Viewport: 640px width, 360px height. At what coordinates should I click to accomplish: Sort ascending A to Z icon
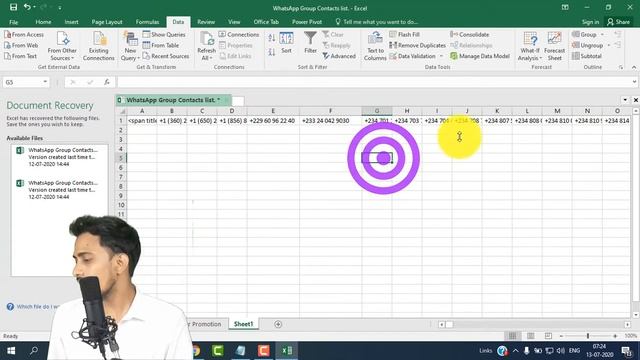pos(272,39)
